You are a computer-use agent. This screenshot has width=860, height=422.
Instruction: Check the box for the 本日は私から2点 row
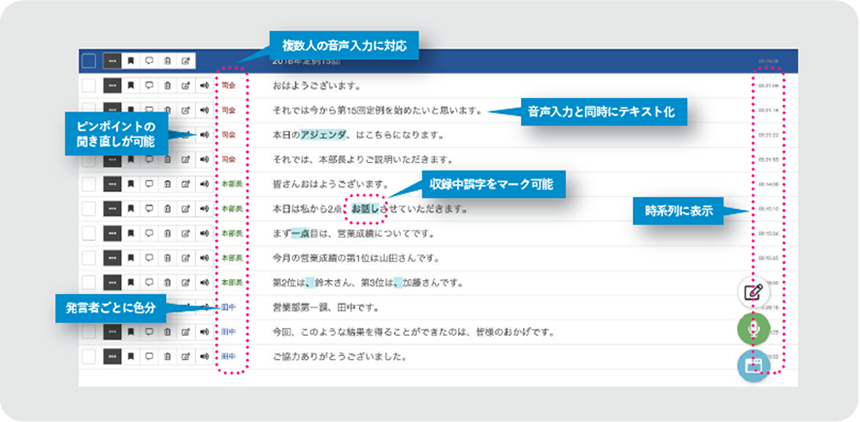88,209
